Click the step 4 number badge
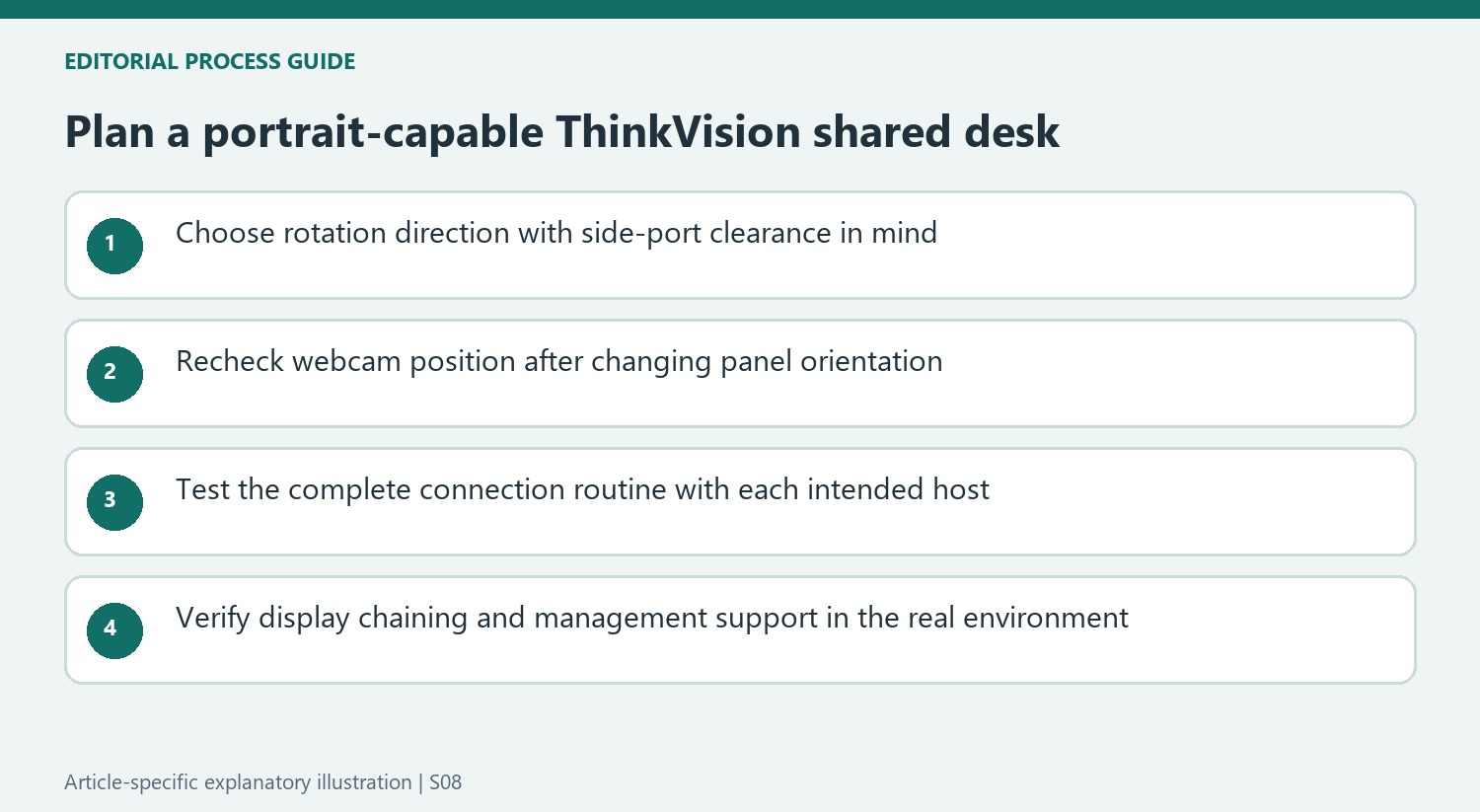The image size is (1480, 812). coord(114,630)
